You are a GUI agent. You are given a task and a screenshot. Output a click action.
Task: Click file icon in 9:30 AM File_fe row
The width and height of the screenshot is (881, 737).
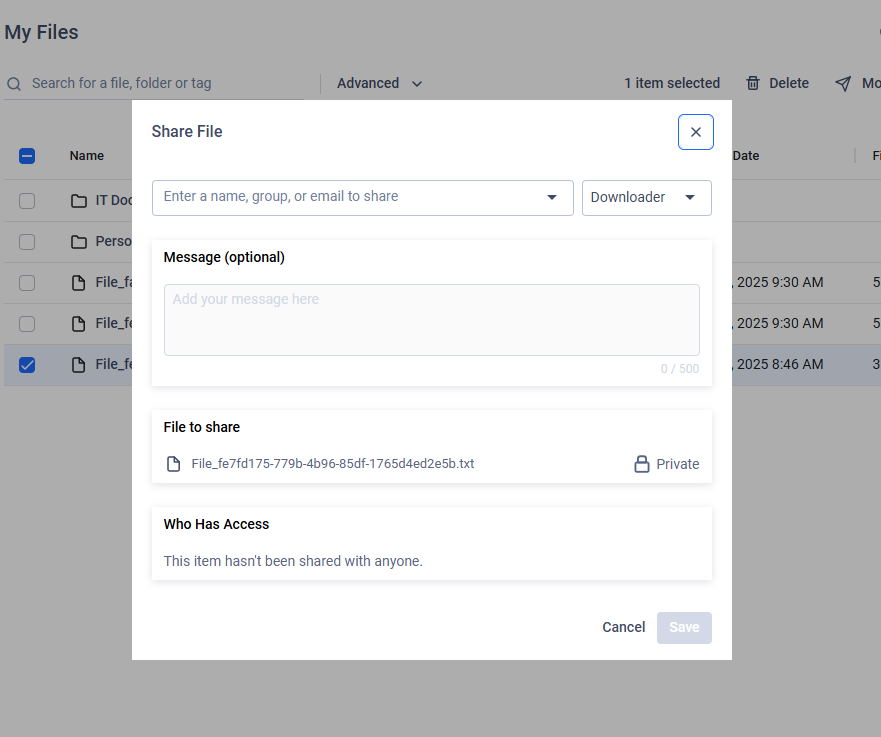tap(79, 324)
